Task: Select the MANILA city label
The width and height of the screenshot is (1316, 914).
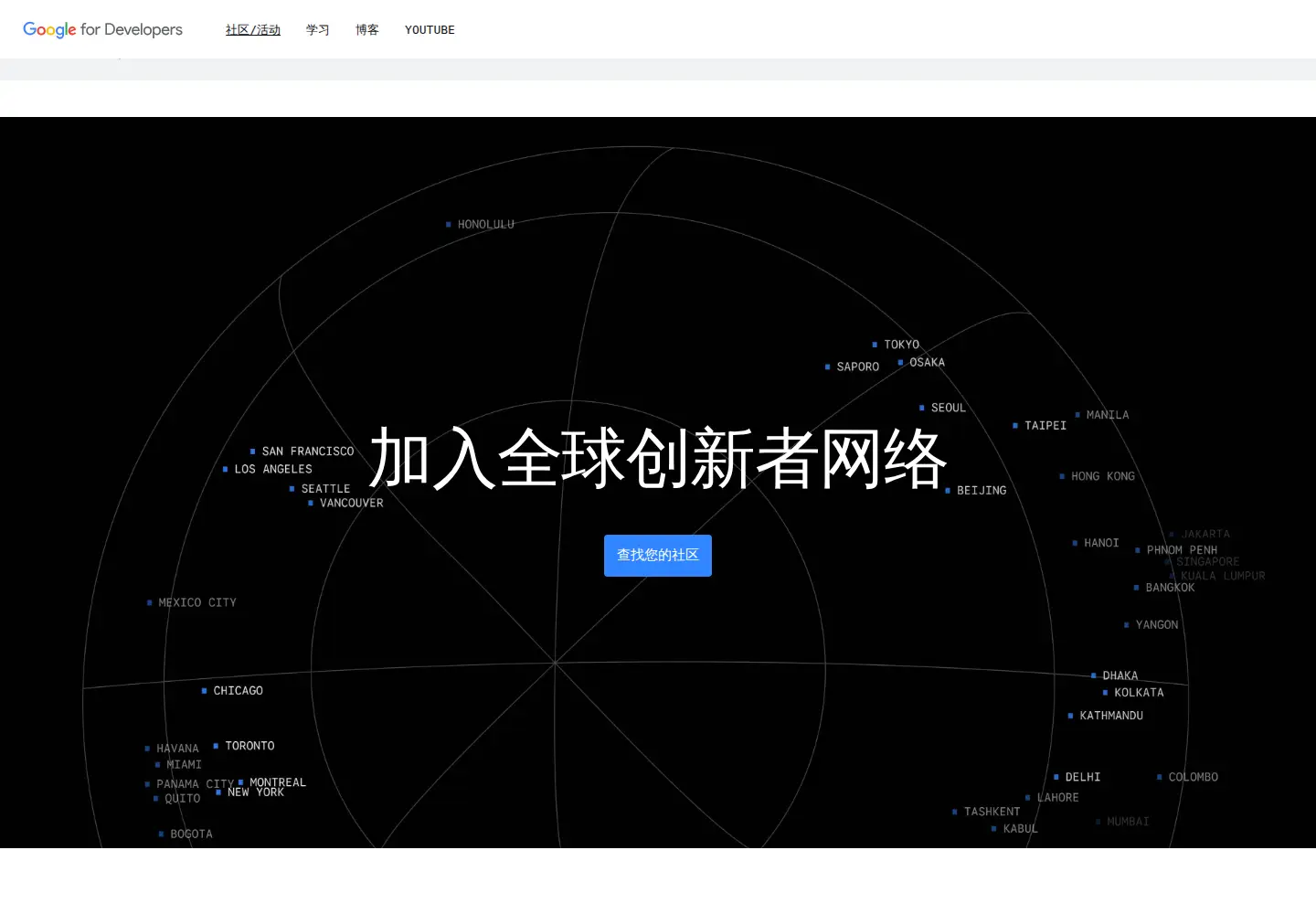Action: pyautogui.click(x=1108, y=415)
